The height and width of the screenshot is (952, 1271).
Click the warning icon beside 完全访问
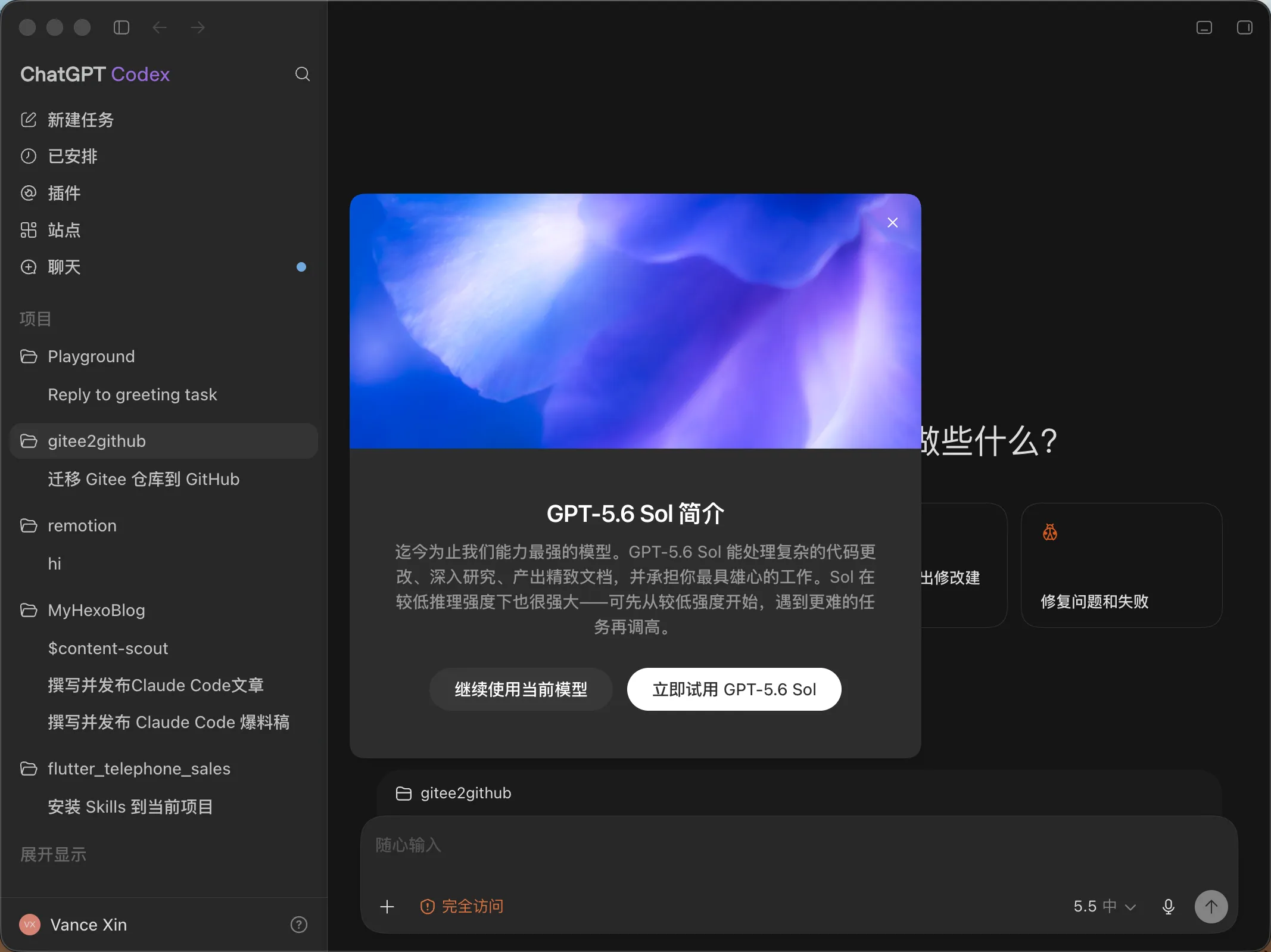click(x=427, y=907)
